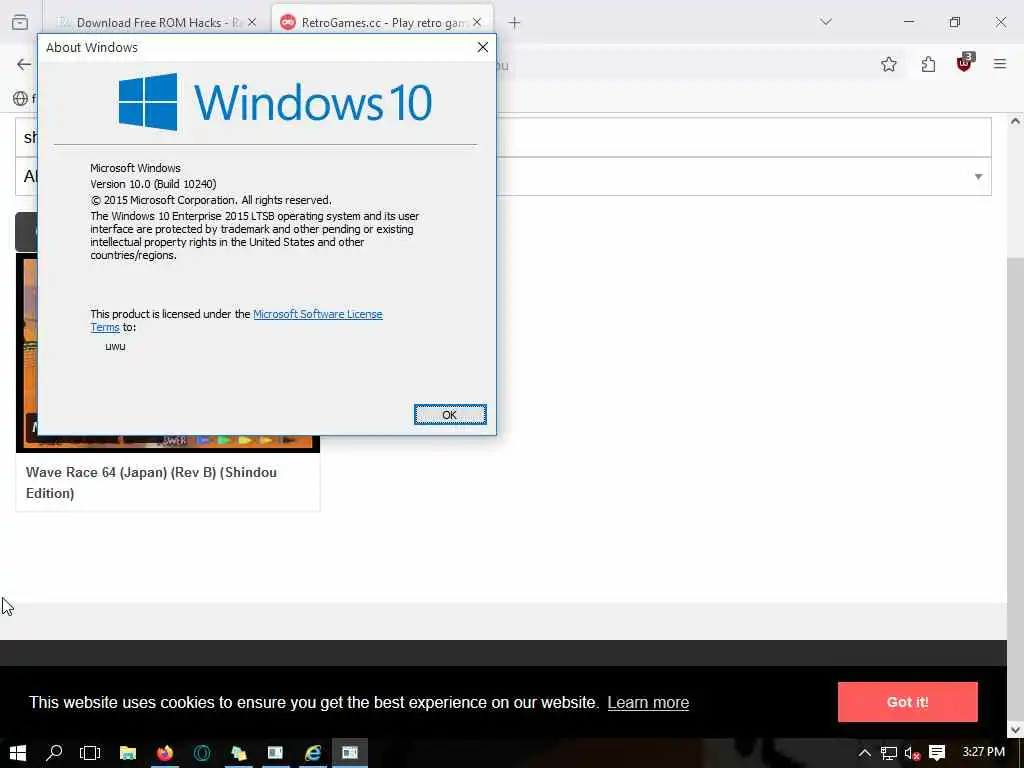Click OK in About Windows dialog
The image size is (1024, 768).
[x=450, y=415]
